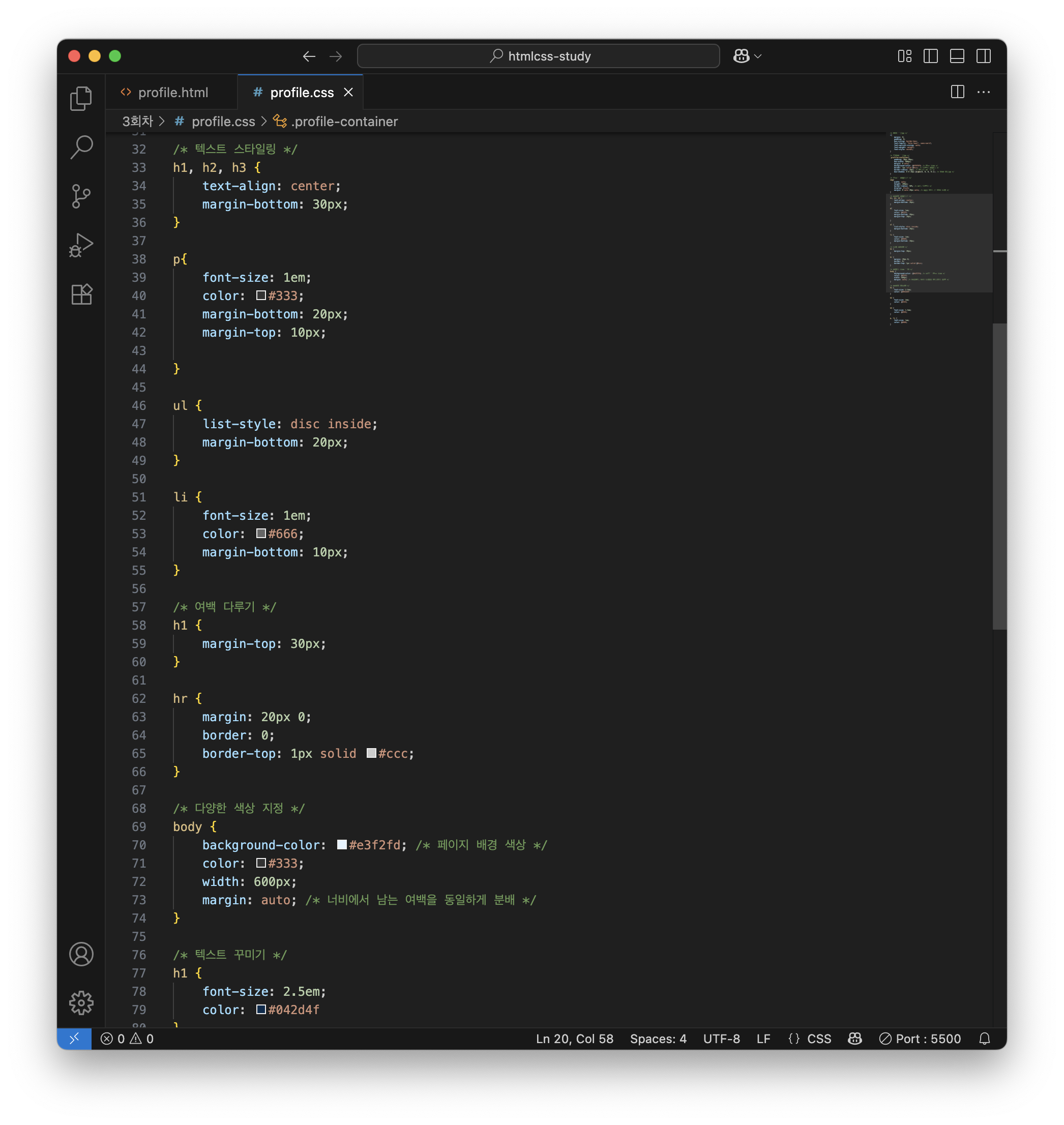The image size is (1064, 1125).
Task: Click Port : 5500 Live Server button
Action: [921, 1038]
